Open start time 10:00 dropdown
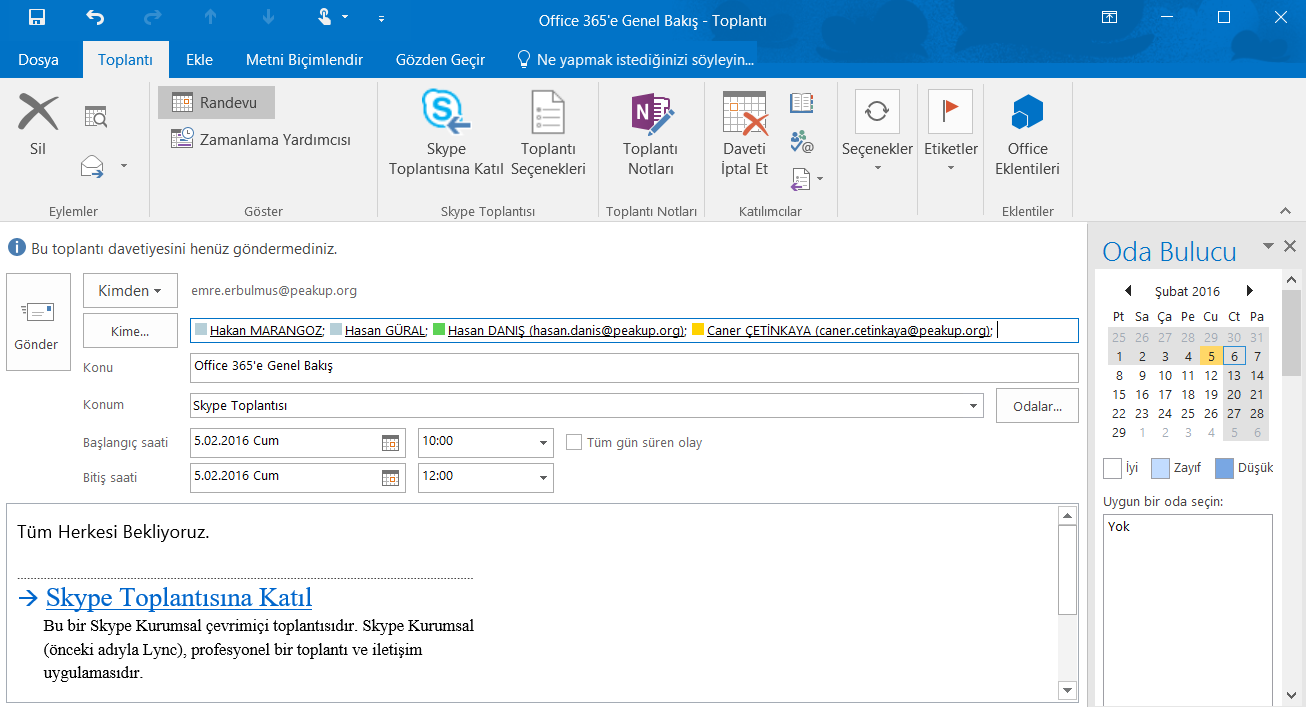 pos(543,442)
